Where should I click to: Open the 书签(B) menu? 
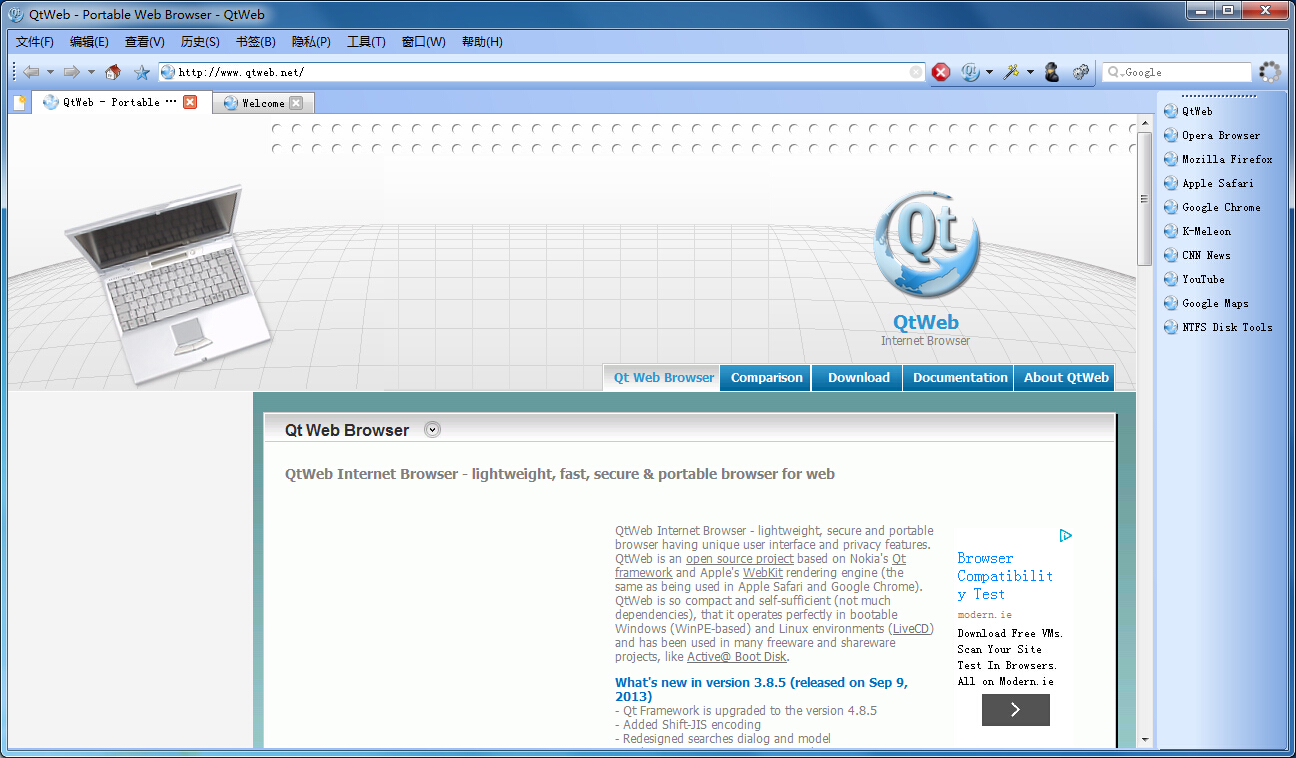click(256, 42)
